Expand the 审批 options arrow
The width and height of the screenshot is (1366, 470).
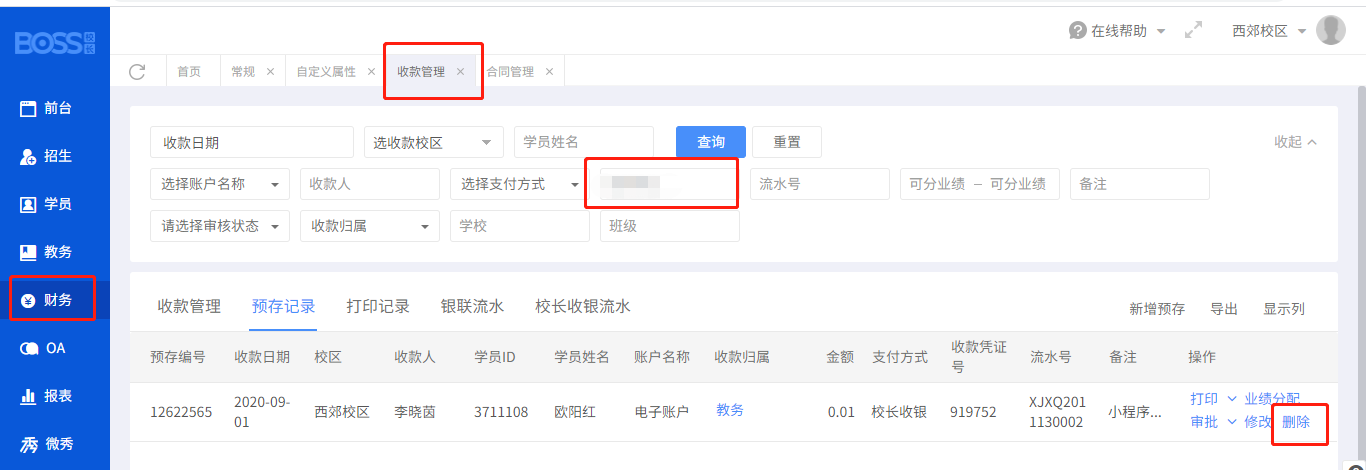tap(1231, 422)
